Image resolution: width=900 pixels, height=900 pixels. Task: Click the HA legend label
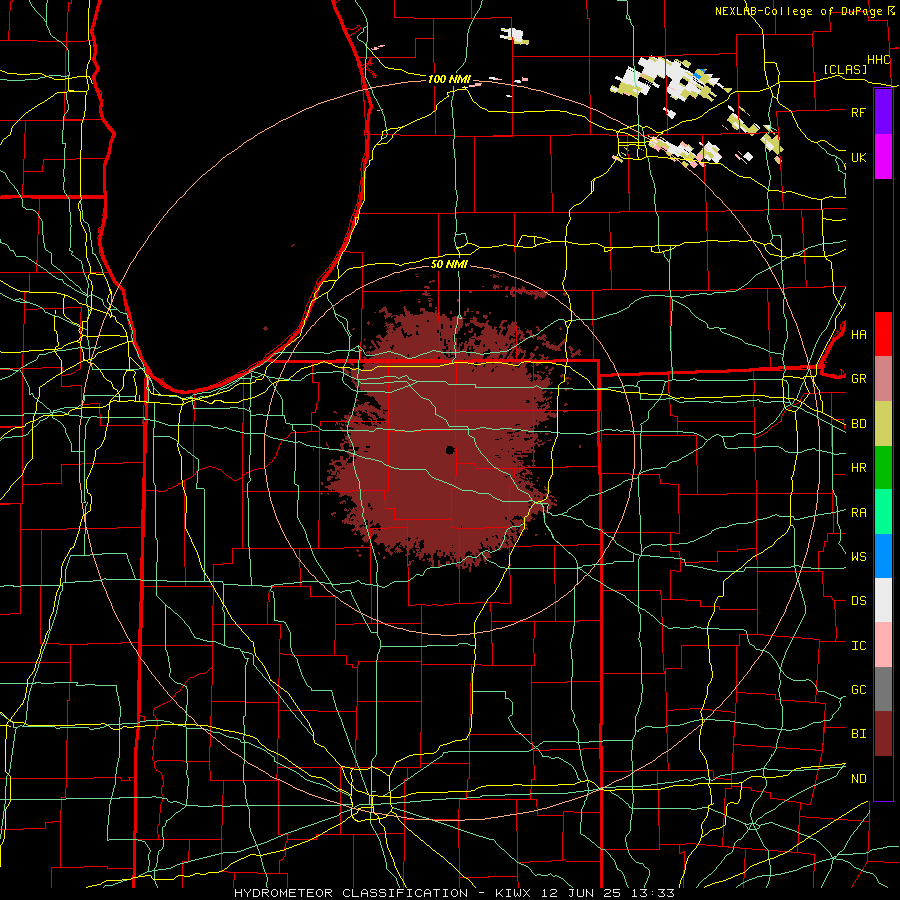click(858, 334)
